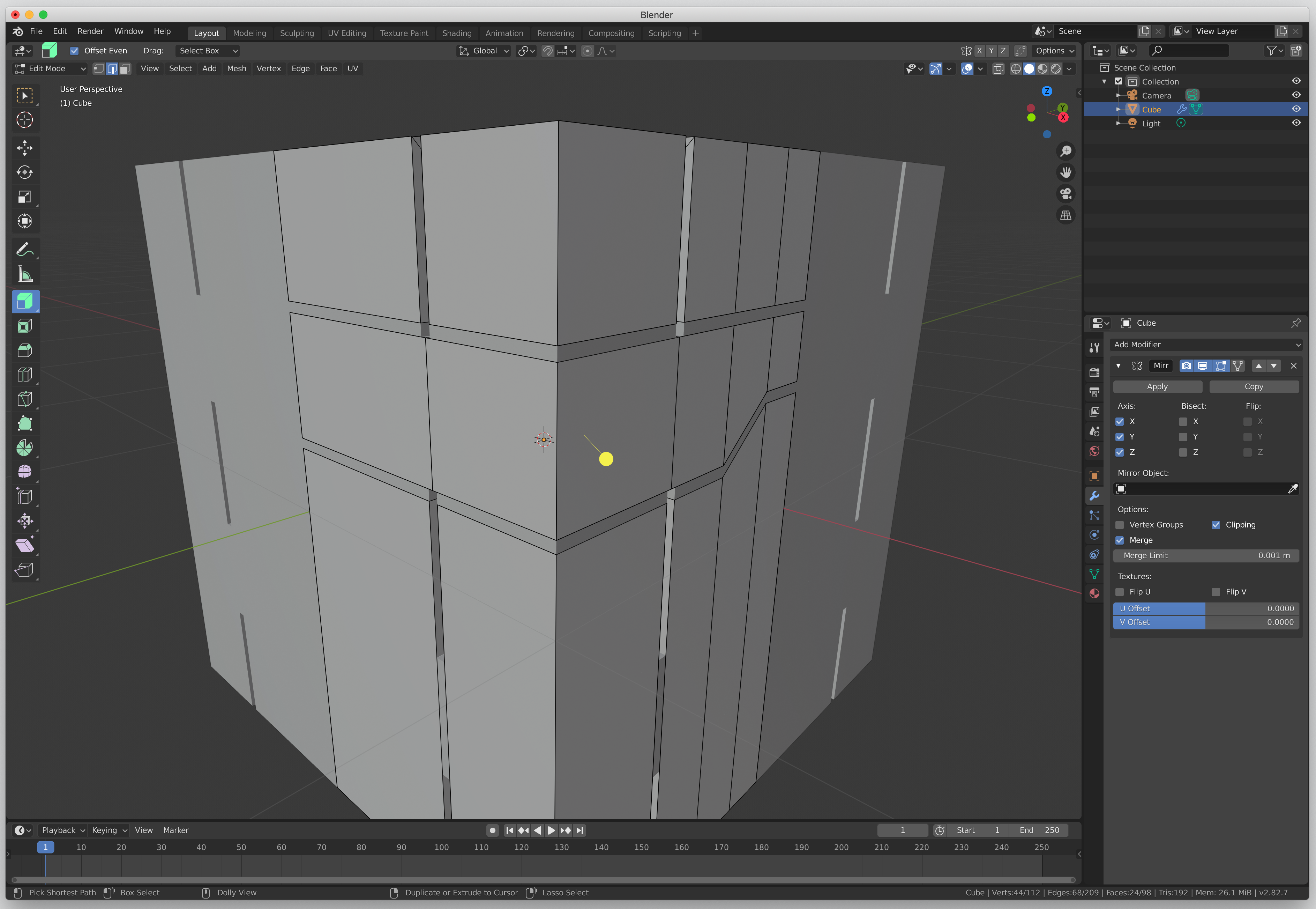Activate the Measure tool
1316x909 pixels.
point(24,274)
